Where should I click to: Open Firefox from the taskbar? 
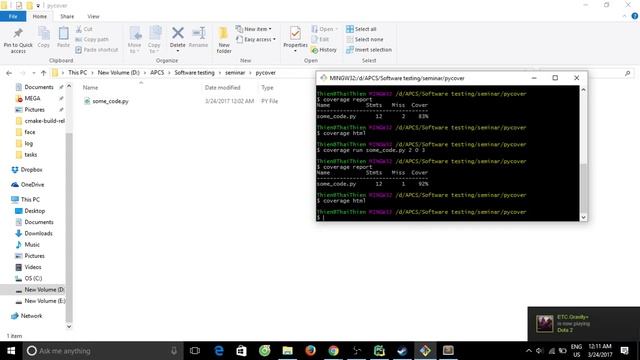(x=311, y=351)
